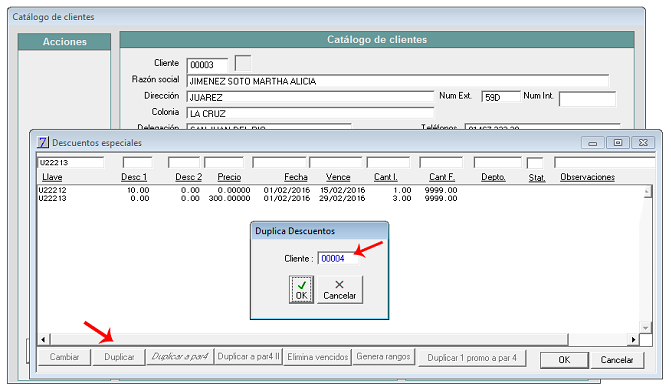Confirm duplication with the green check OK button
Image resolution: width=671 pixels, height=392 pixels.
(301, 290)
